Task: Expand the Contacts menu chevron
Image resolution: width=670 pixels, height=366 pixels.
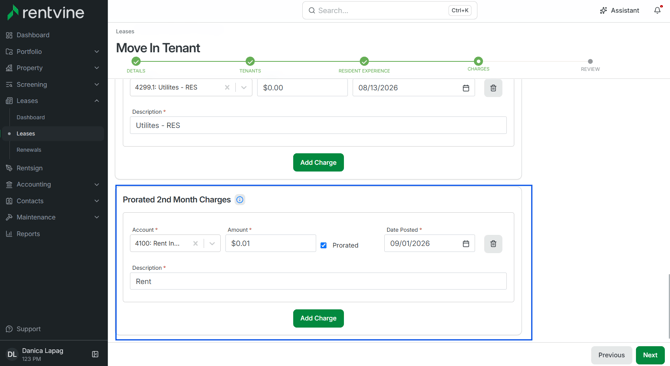Action: pyautogui.click(x=97, y=201)
